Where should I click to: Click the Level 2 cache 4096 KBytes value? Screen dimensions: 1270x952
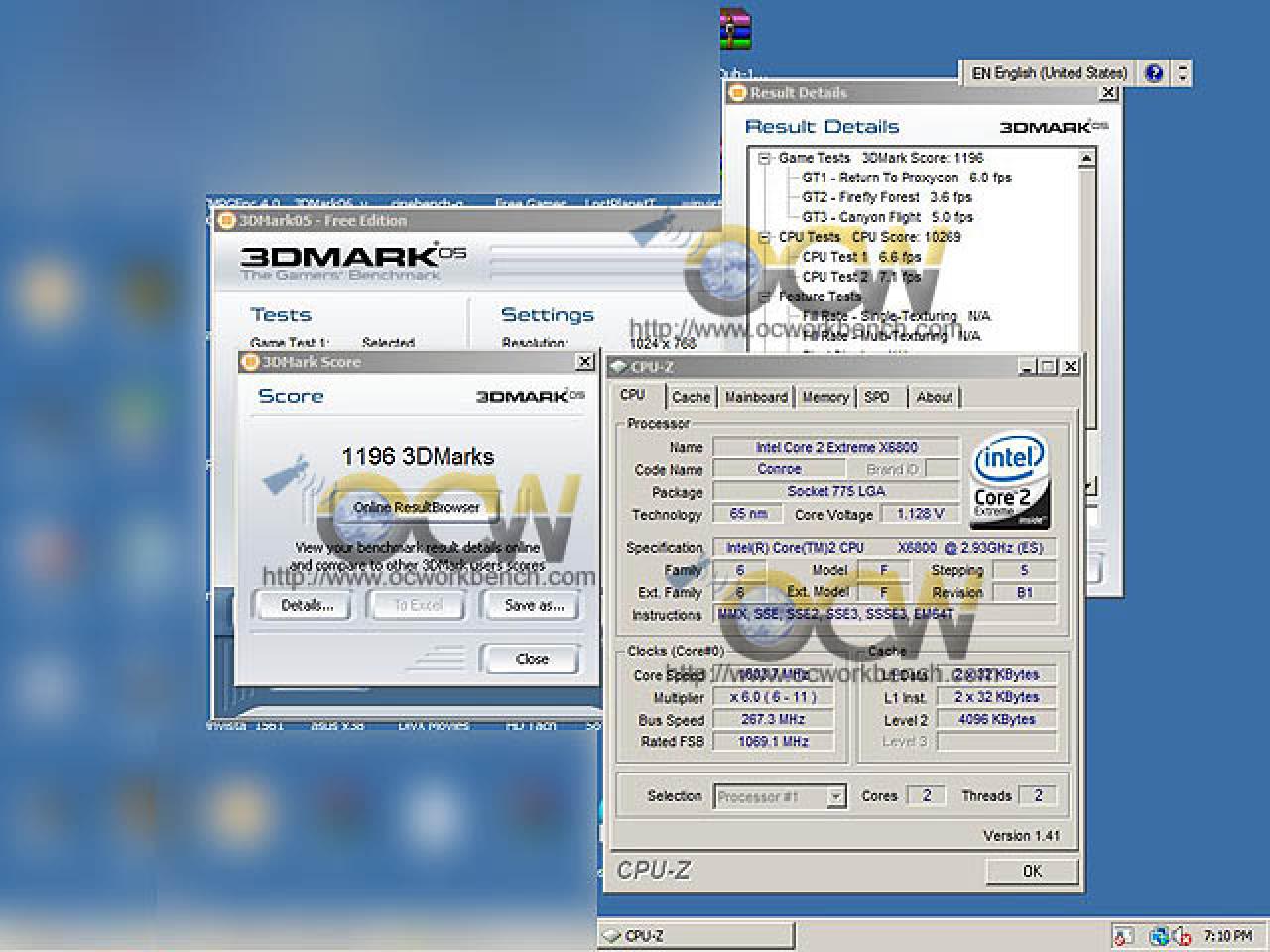(996, 719)
